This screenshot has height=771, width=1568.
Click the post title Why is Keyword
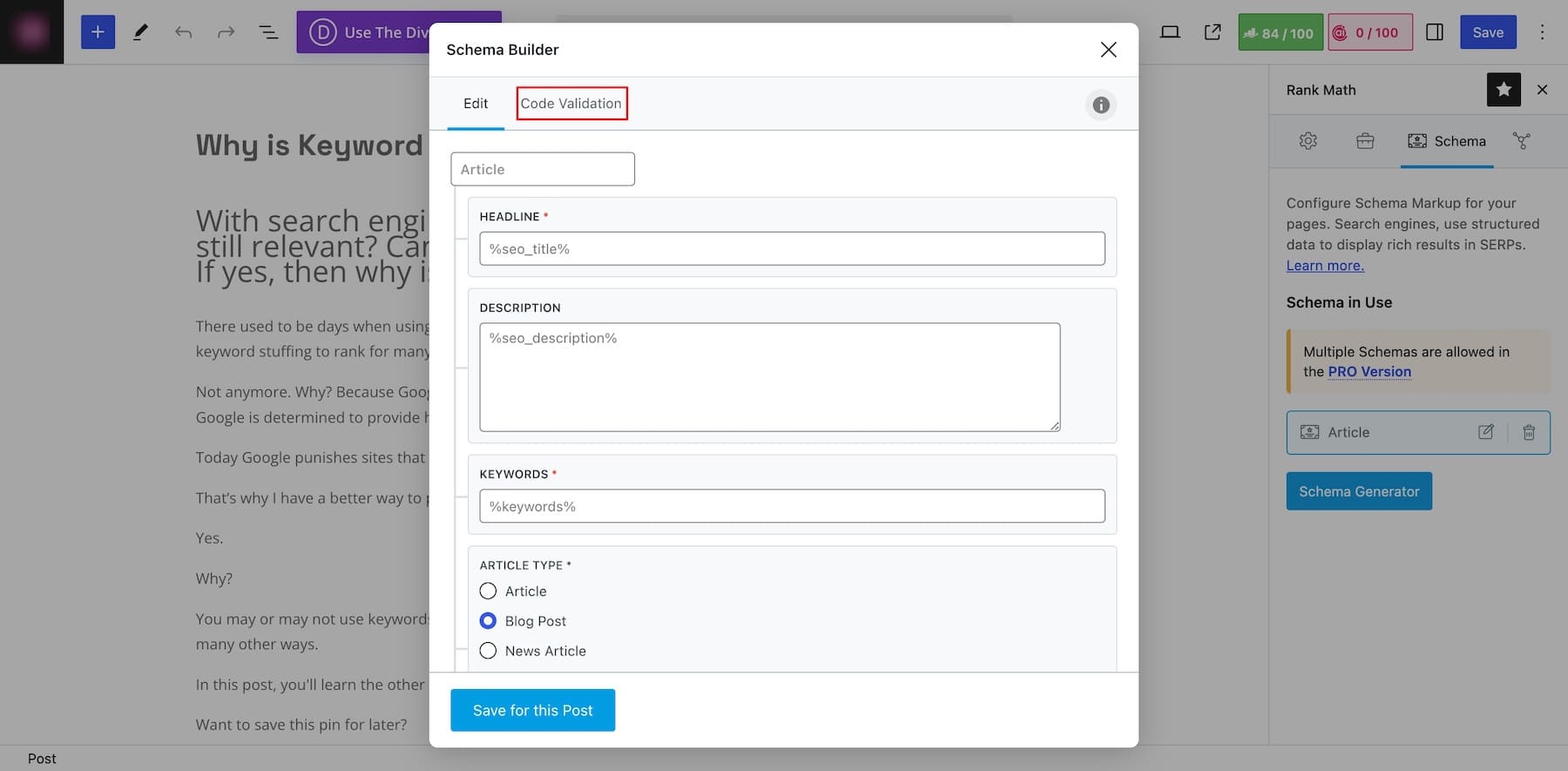309,145
